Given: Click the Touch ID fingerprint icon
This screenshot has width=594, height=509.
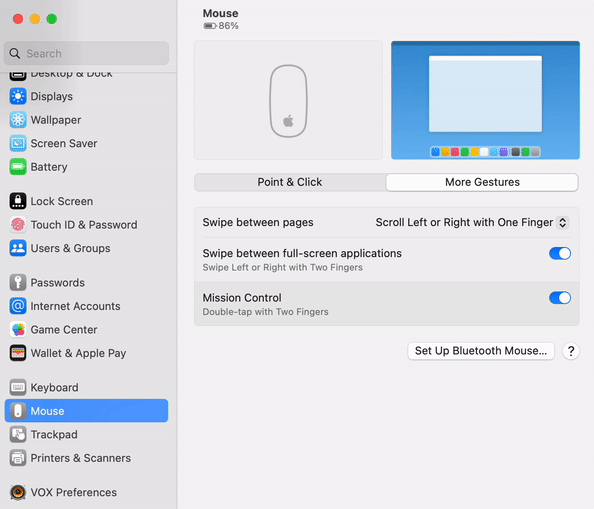Looking at the screenshot, I should pos(18,225).
